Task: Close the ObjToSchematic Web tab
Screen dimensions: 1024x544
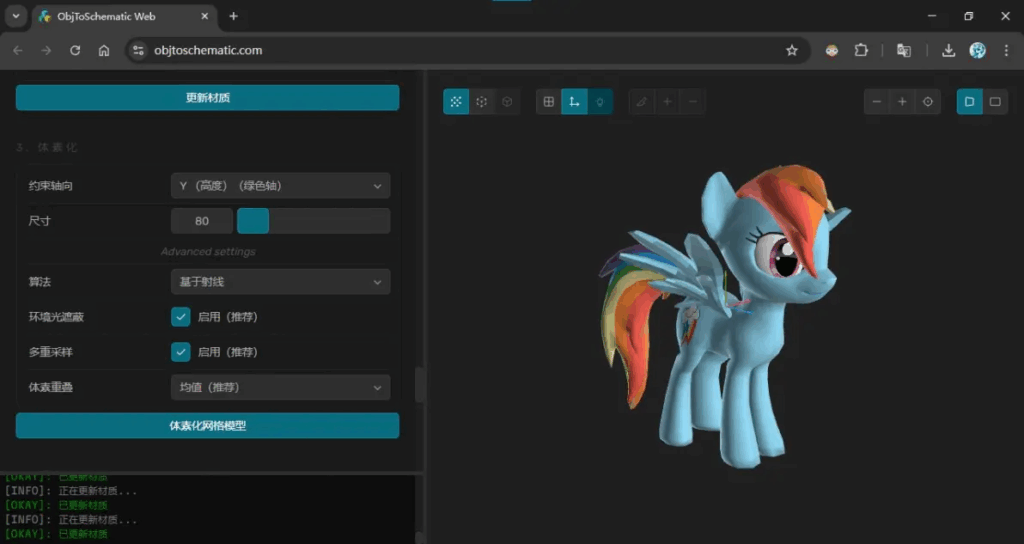Action: click(x=204, y=16)
